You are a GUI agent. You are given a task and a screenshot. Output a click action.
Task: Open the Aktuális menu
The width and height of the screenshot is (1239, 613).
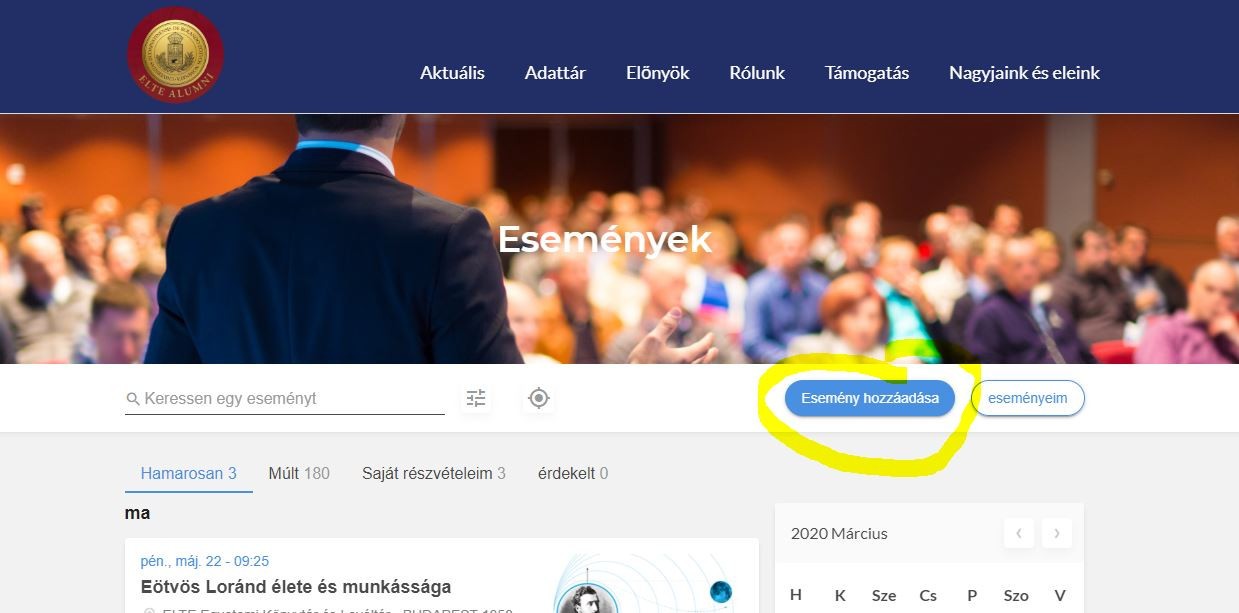pos(452,73)
